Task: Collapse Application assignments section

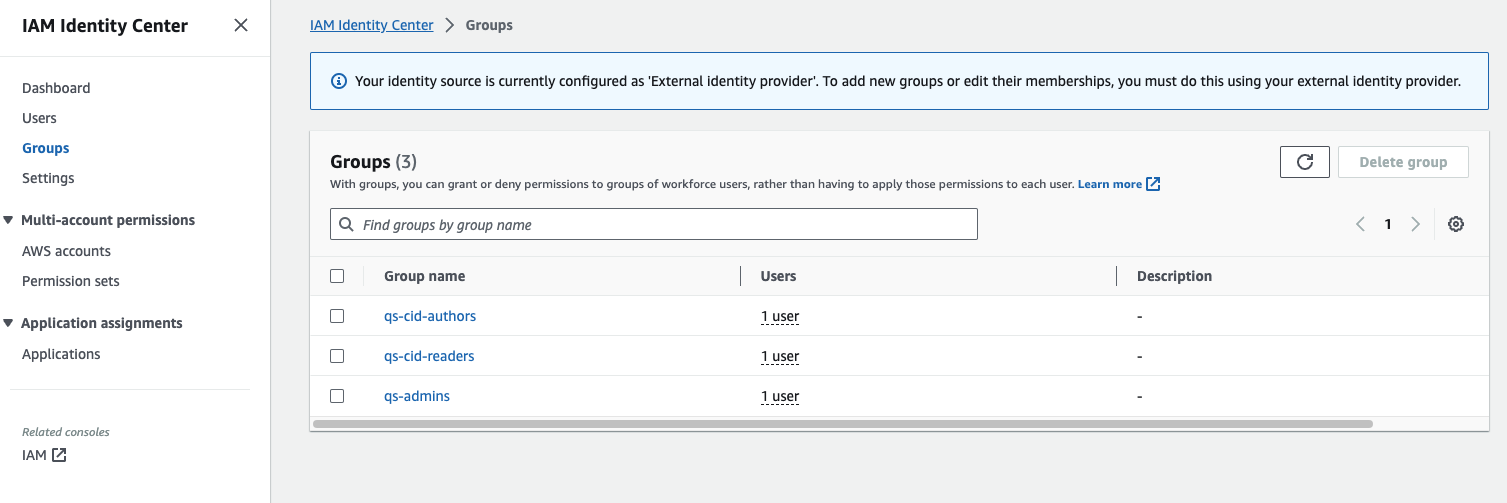Action: (9, 323)
